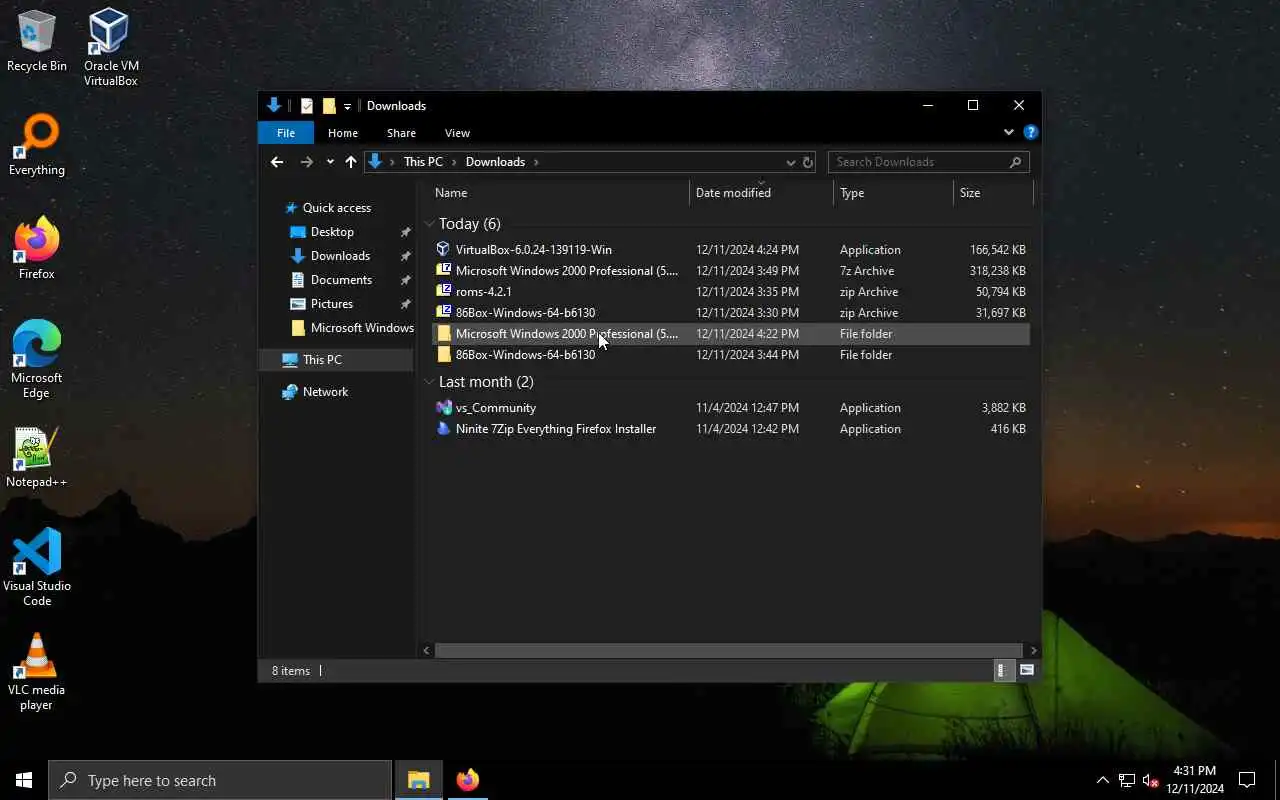The image size is (1280, 800).
Task: Select the VirtualBox-6.0.24-139119-Win file
Action: pyautogui.click(x=730, y=250)
